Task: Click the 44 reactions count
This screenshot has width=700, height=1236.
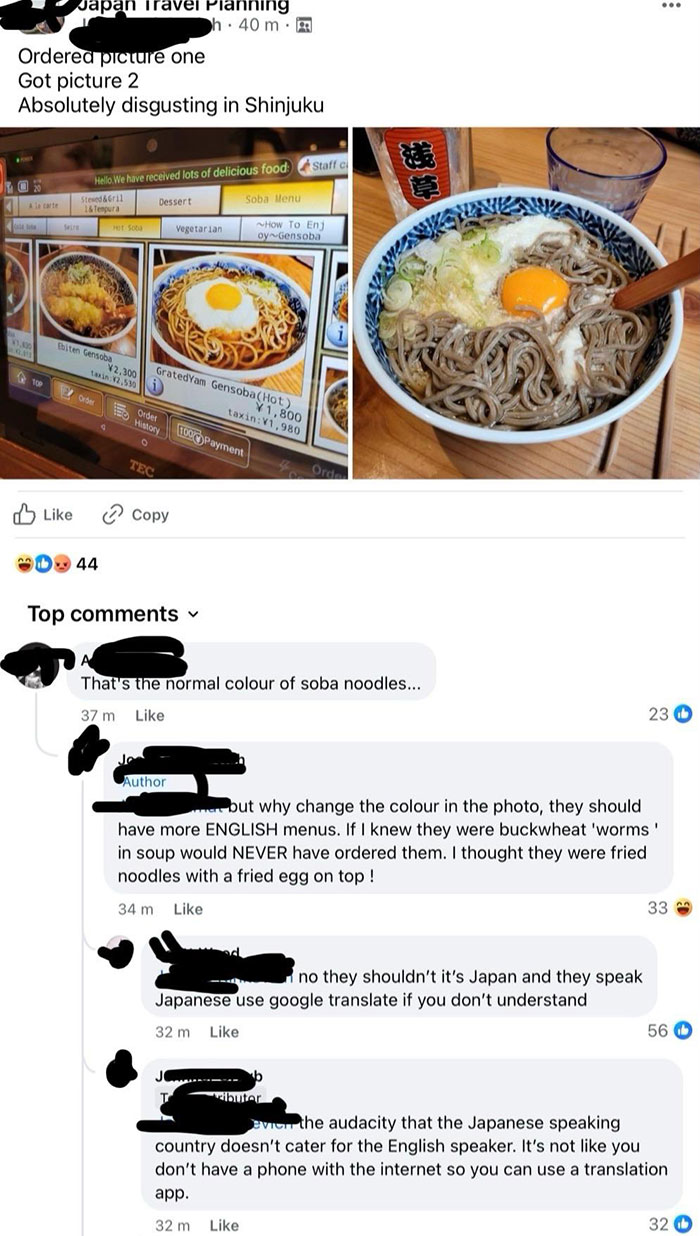Action: click(87, 564)
